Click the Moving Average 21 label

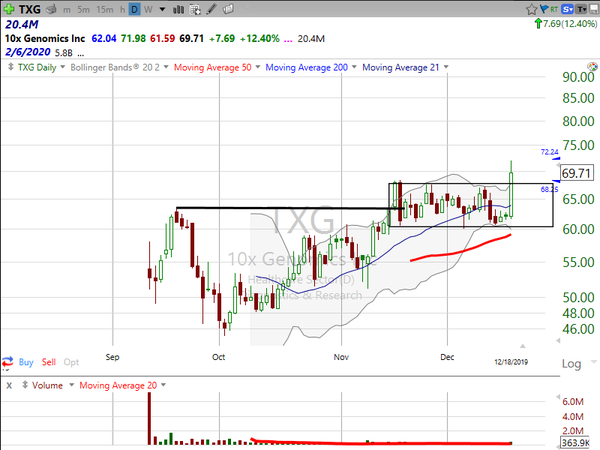pyautogui.click(x=401, y=68)
